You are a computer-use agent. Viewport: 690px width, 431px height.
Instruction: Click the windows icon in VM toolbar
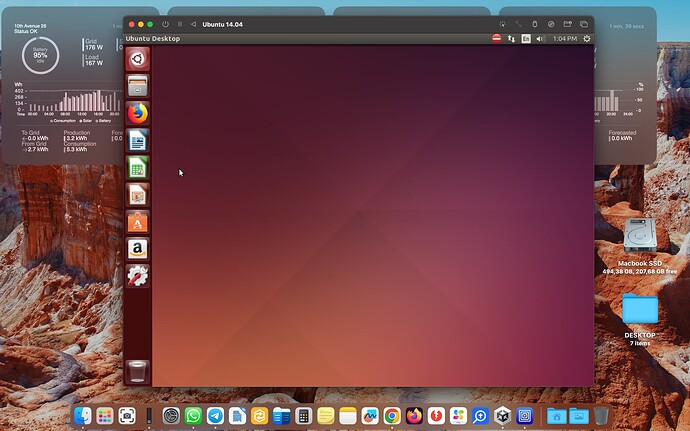pyautogui.click(x=584, y=24)
